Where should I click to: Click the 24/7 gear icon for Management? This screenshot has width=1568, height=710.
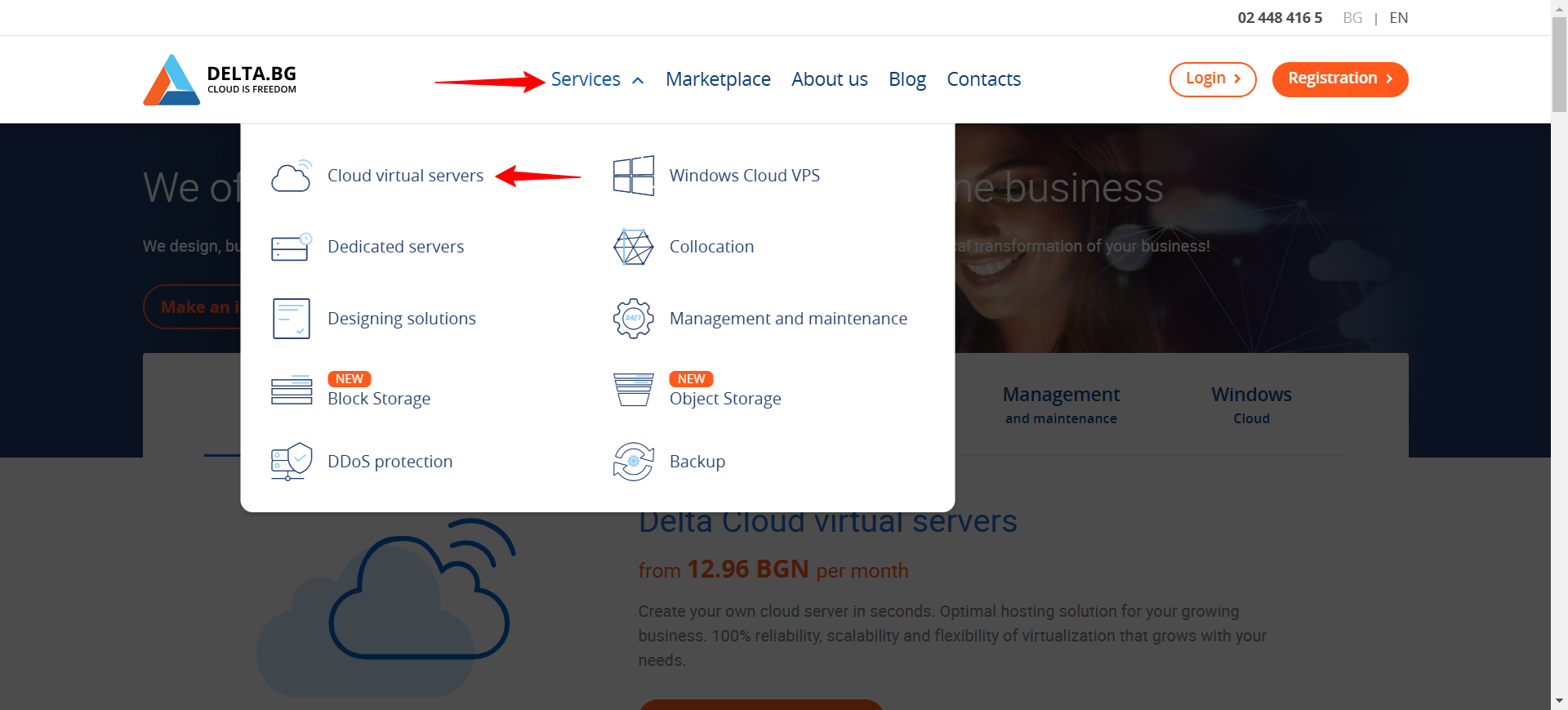coord(634,319)
